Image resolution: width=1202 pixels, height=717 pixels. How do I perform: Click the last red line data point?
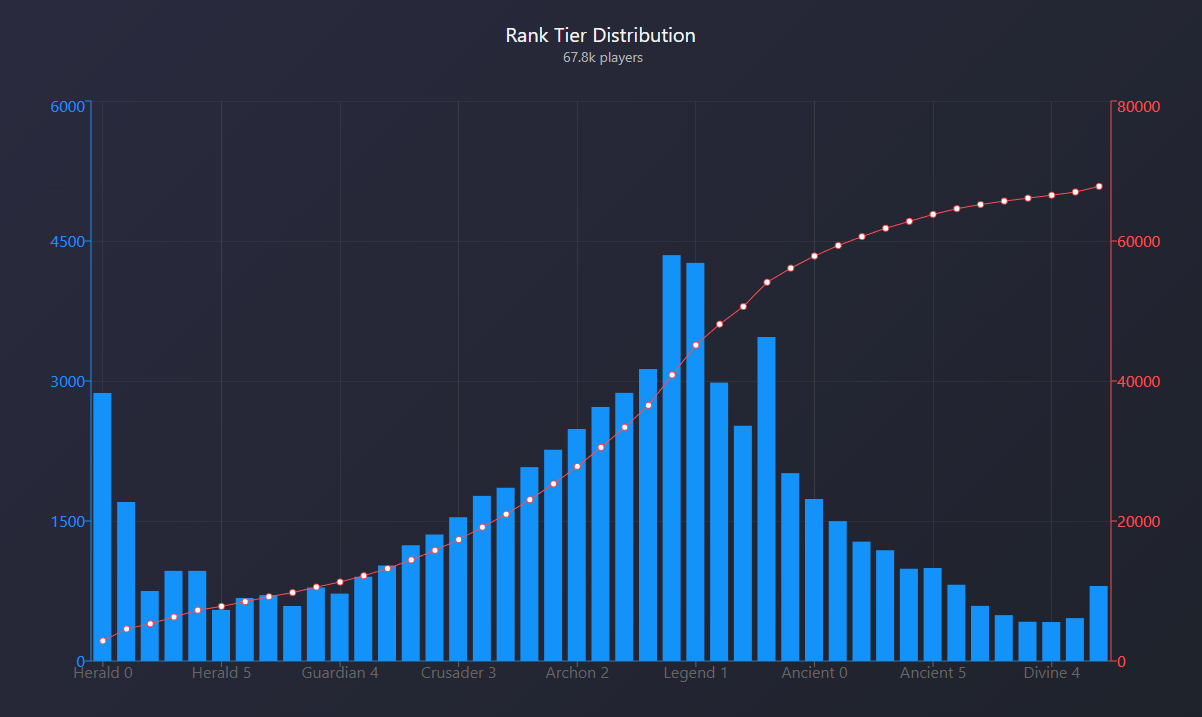1098,187
